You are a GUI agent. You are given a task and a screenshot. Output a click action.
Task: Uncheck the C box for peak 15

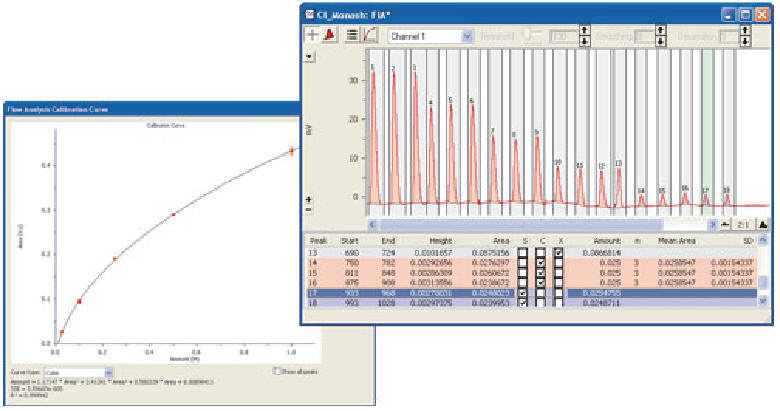point(541,273)
